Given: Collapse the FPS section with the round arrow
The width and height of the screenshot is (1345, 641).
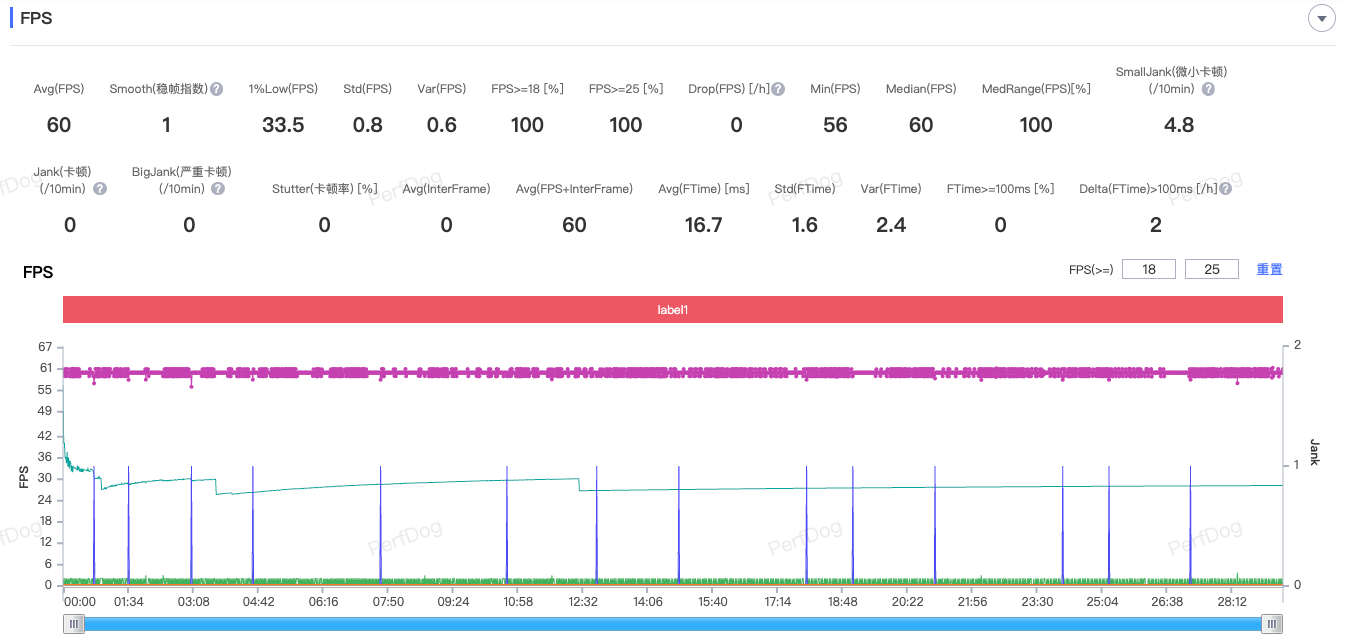Looking at the screenshot, I should (x=1322, y=19).
